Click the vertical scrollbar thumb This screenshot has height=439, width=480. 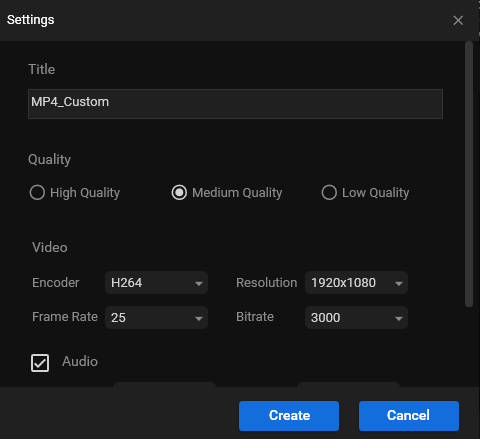click(469, 174)
